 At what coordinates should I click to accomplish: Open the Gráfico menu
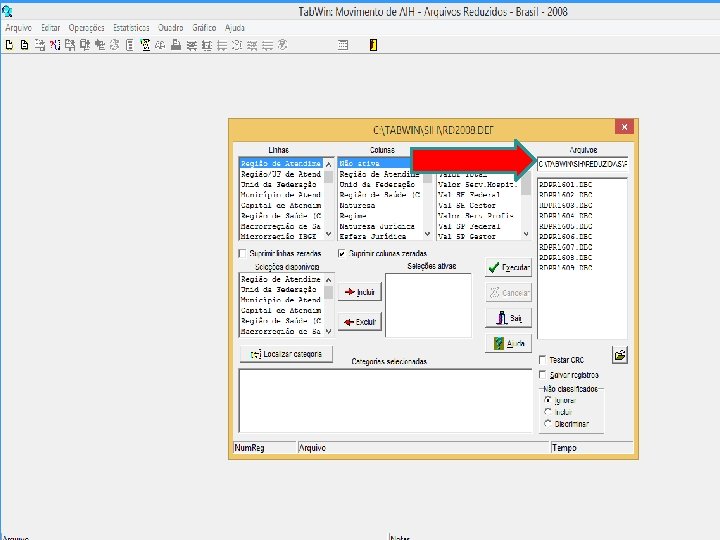(x=204, y=28)
